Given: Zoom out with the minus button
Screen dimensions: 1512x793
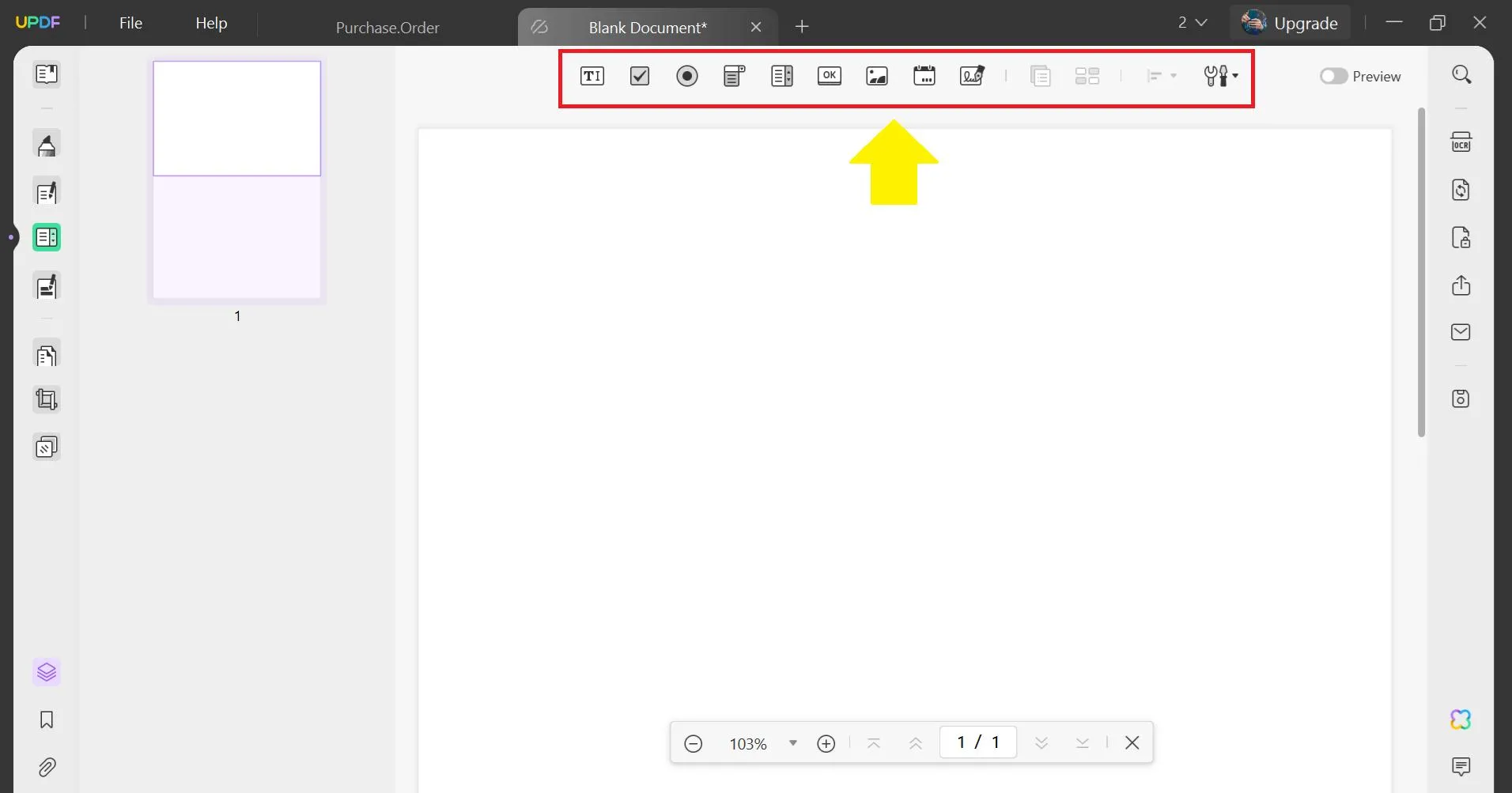Looking at the screenshot, I should click(693, 743).
